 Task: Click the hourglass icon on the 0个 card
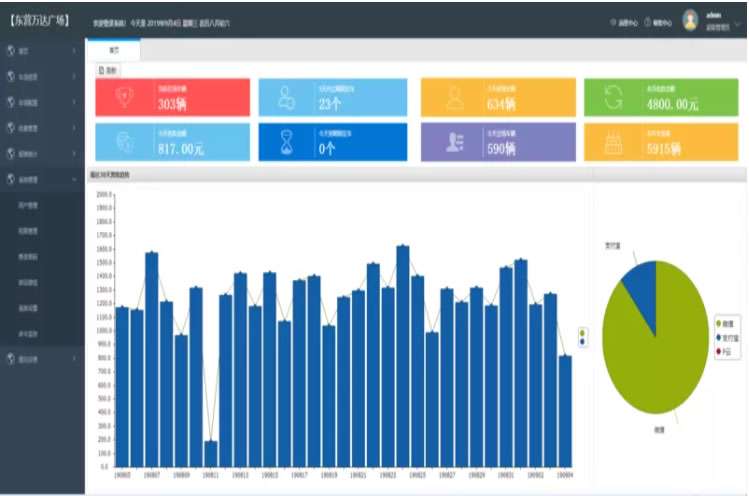click(287, 142)
